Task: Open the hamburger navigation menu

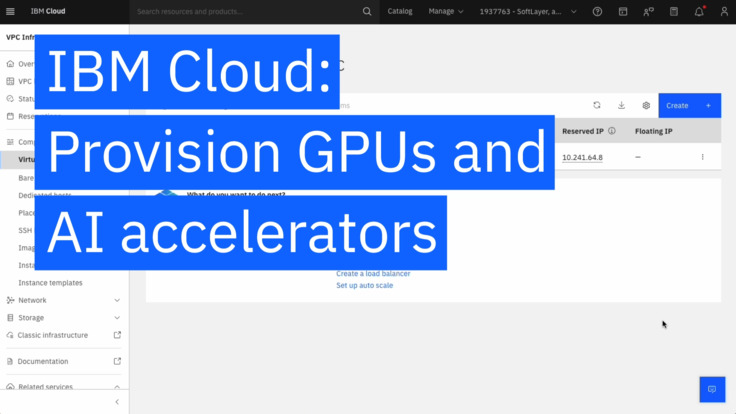Action: point(10,11)
